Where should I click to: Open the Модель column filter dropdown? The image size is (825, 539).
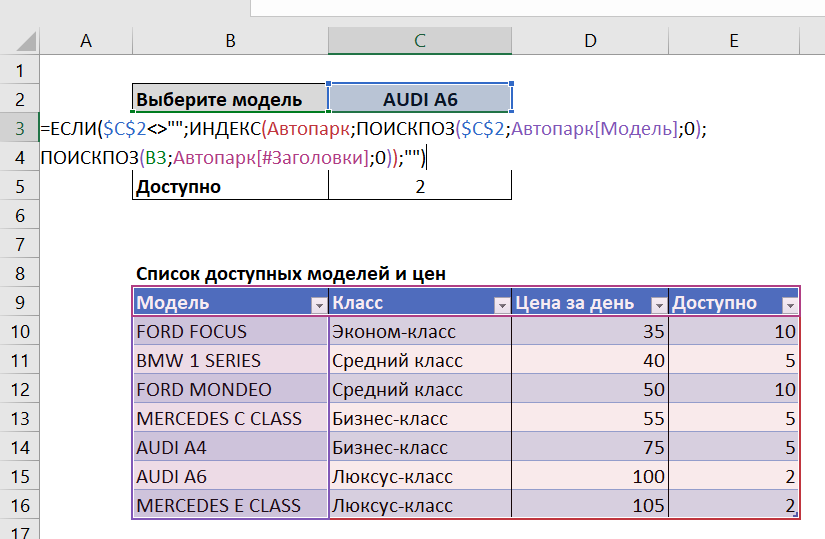tap(318, 305)
